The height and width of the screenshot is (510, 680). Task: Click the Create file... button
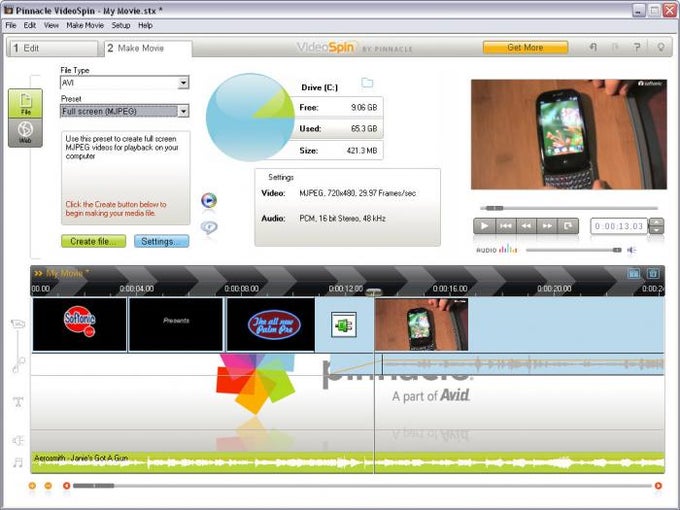94,241
